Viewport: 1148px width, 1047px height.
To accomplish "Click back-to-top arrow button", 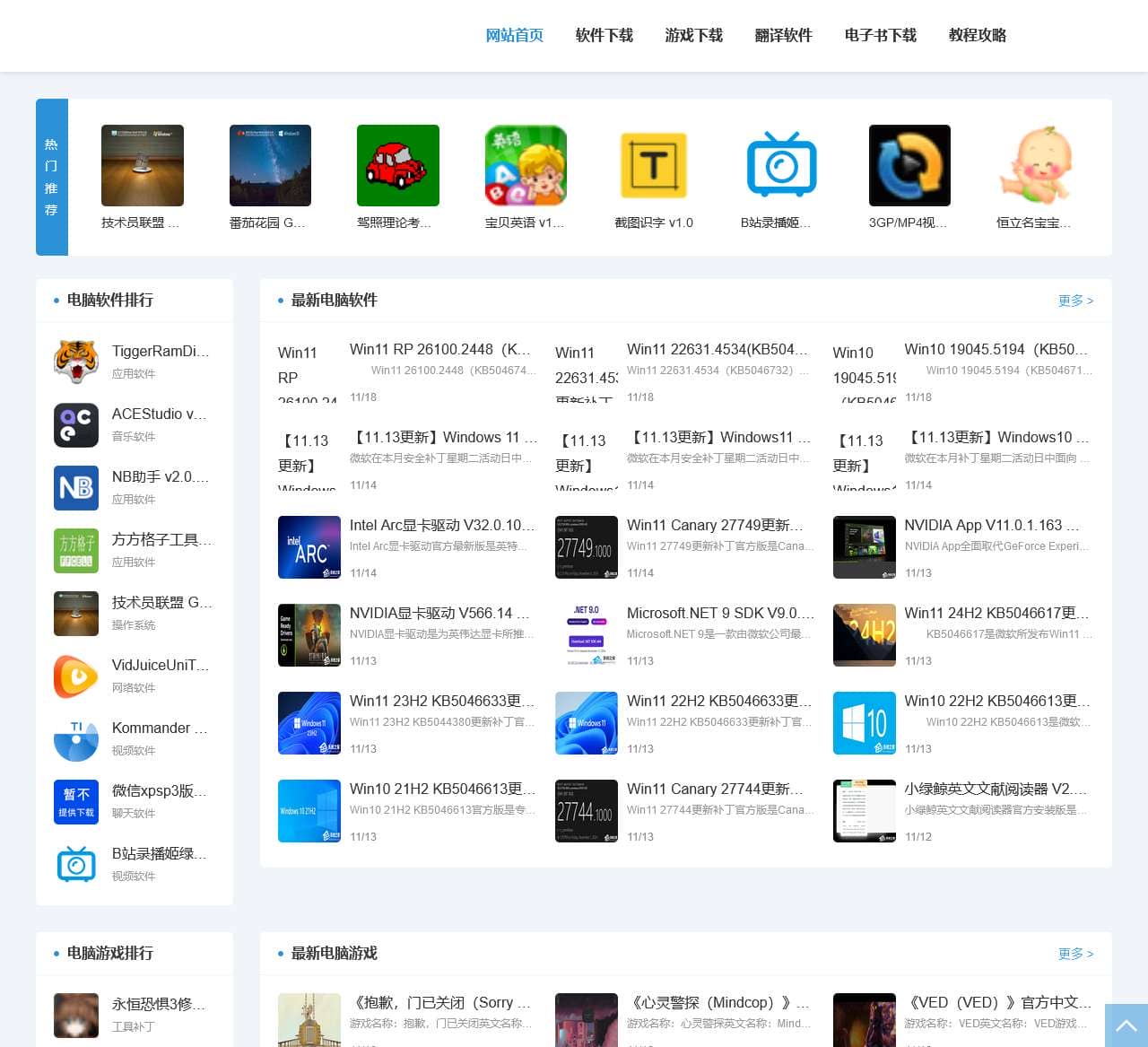I will pos(1126,1025).
